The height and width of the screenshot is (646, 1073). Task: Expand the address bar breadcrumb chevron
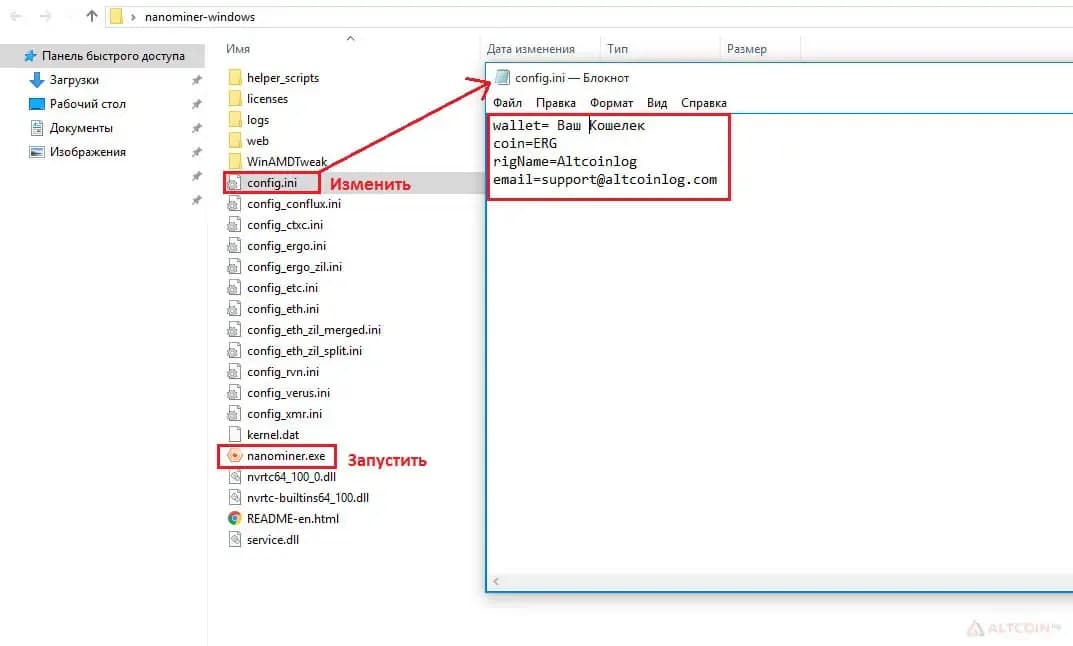(133, 16)
